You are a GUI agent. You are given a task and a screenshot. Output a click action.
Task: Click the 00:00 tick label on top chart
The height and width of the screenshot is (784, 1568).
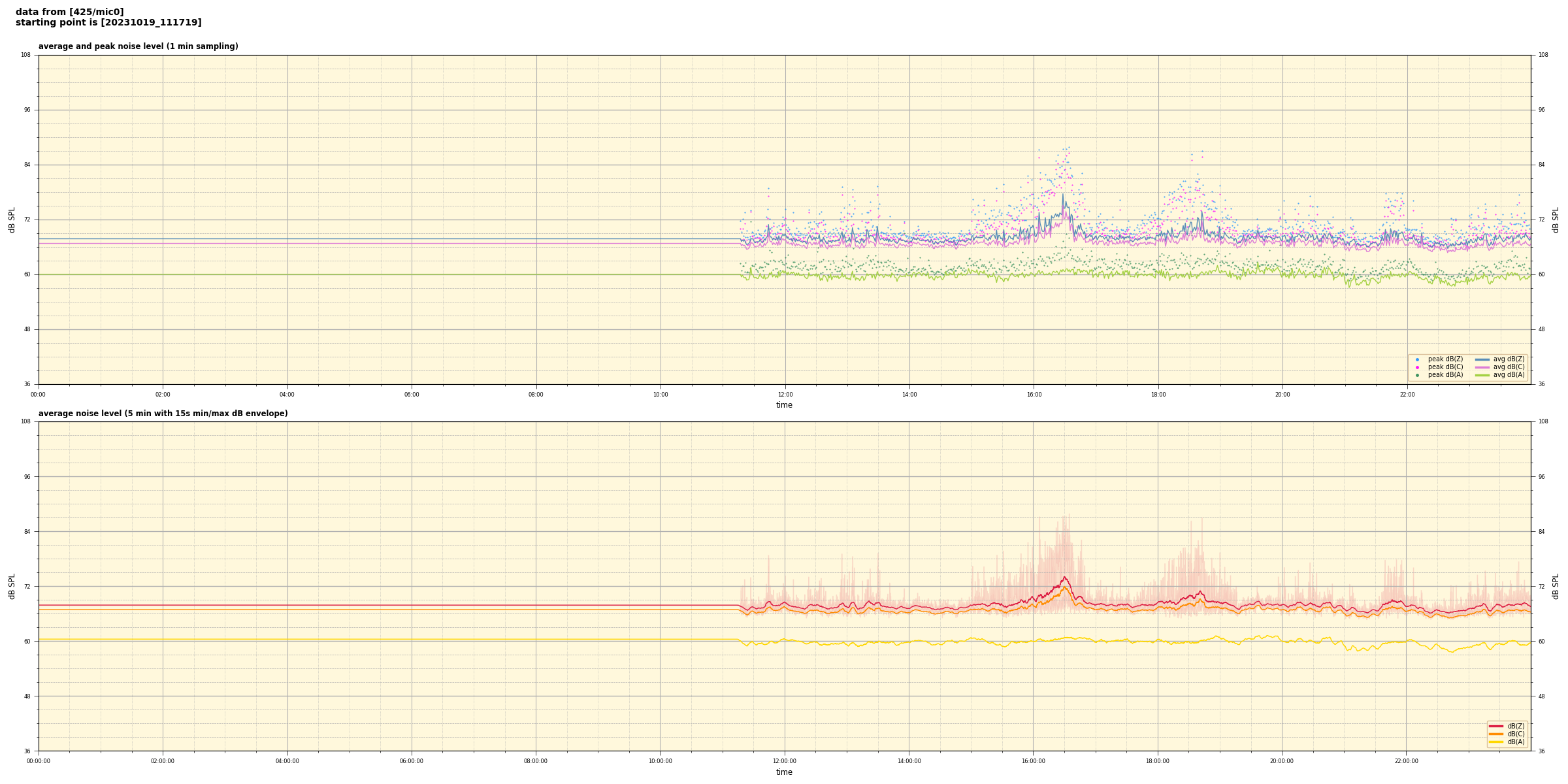pos(39,395)
